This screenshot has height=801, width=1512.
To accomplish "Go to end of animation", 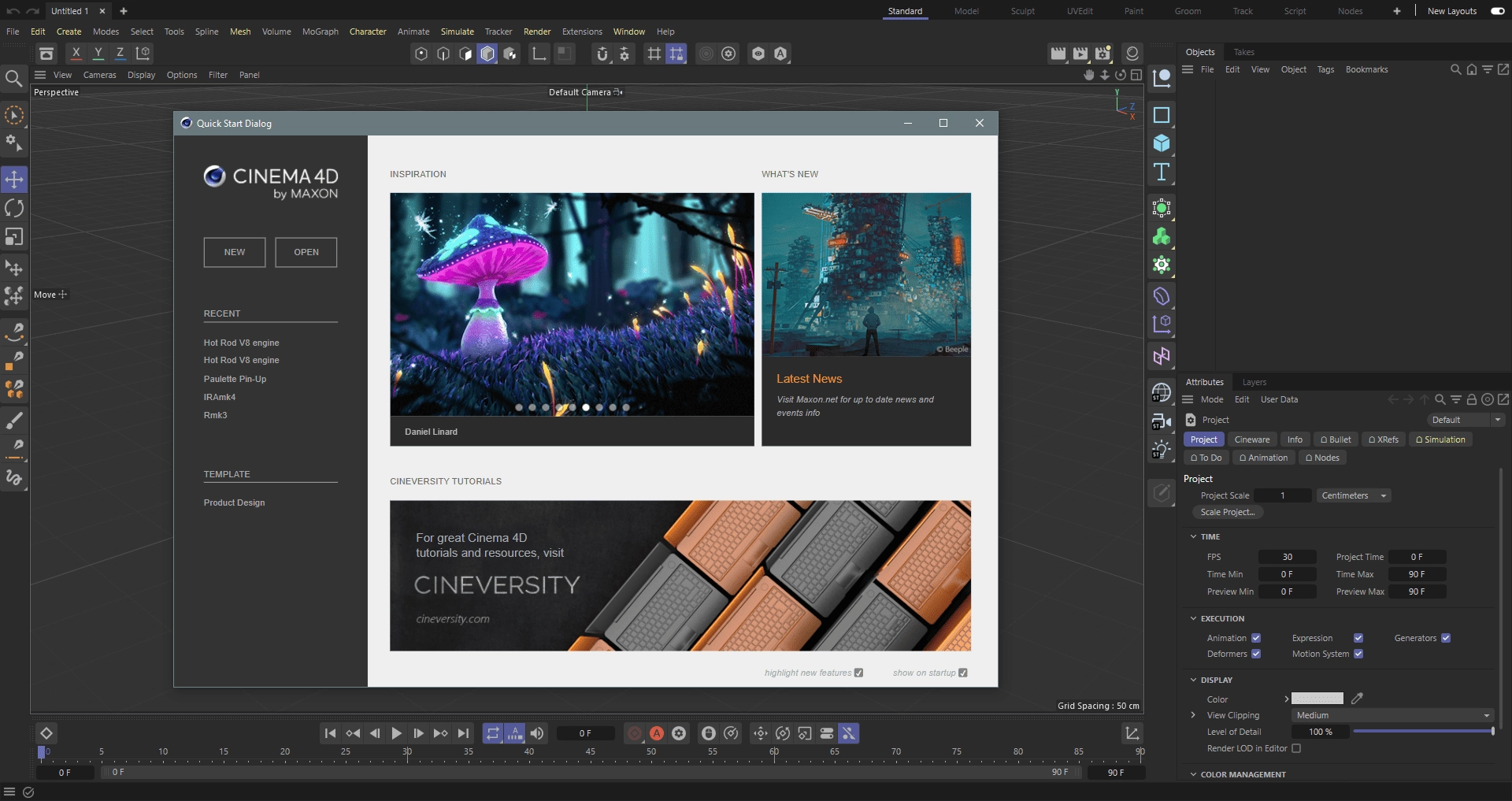I will [x=463, y=733].
